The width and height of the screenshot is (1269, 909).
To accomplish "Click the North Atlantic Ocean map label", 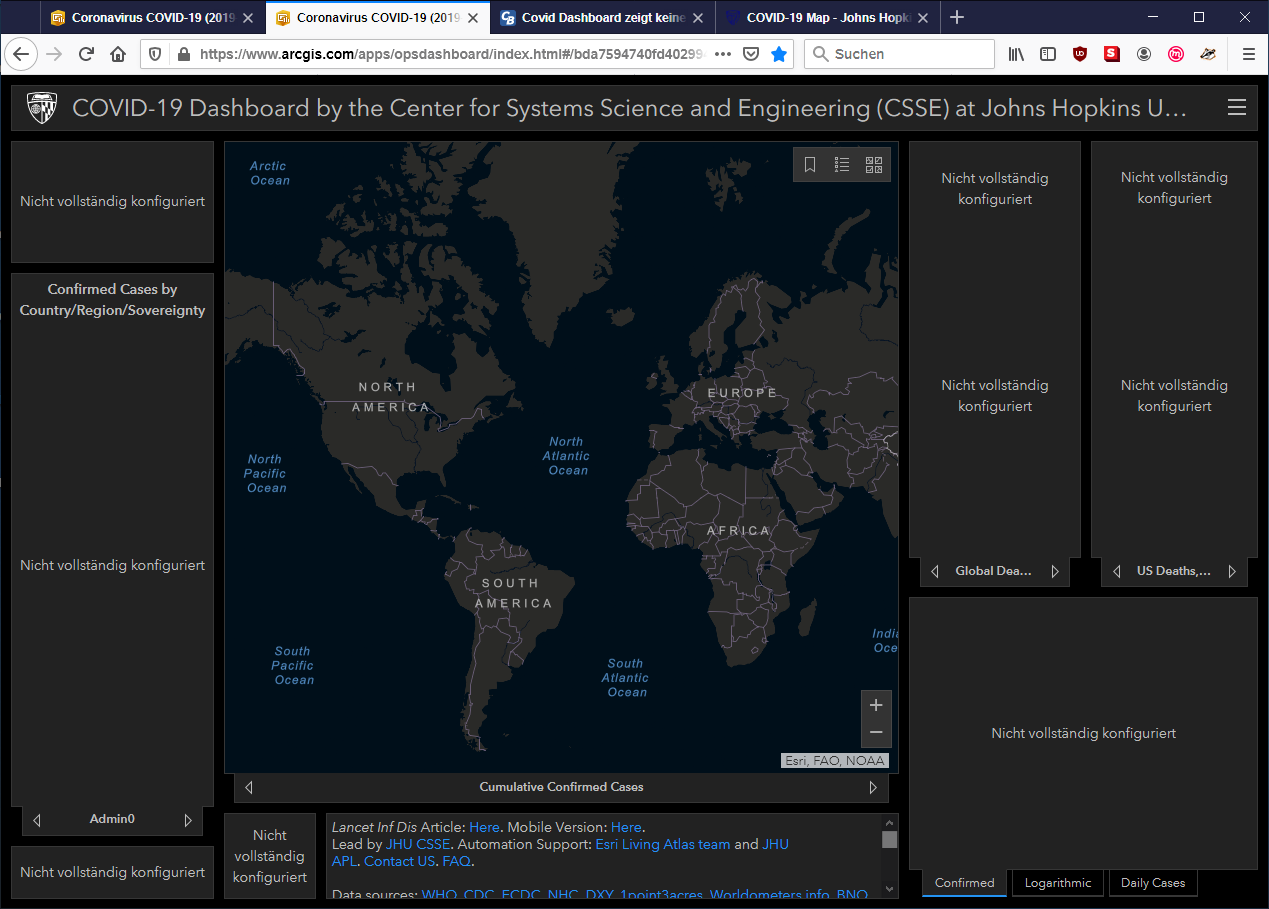I will 566,456.
